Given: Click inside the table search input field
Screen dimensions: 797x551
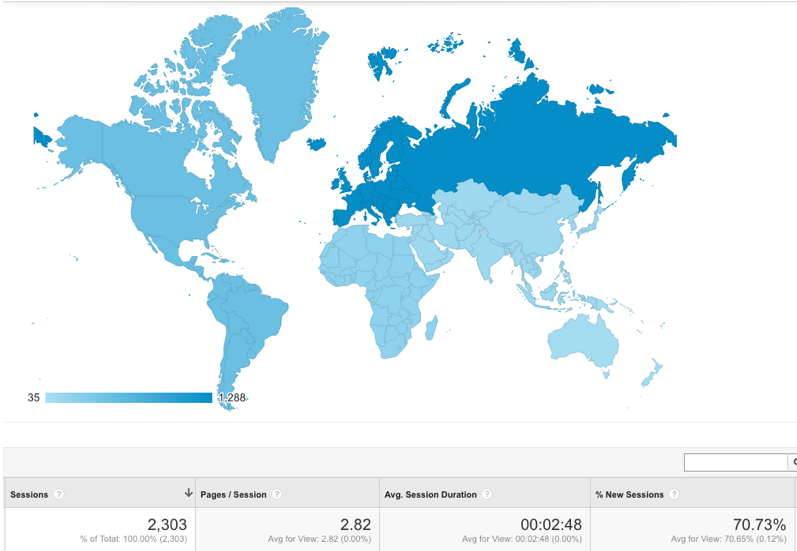Looking at the screenshot, I should (x=735, y=462).
